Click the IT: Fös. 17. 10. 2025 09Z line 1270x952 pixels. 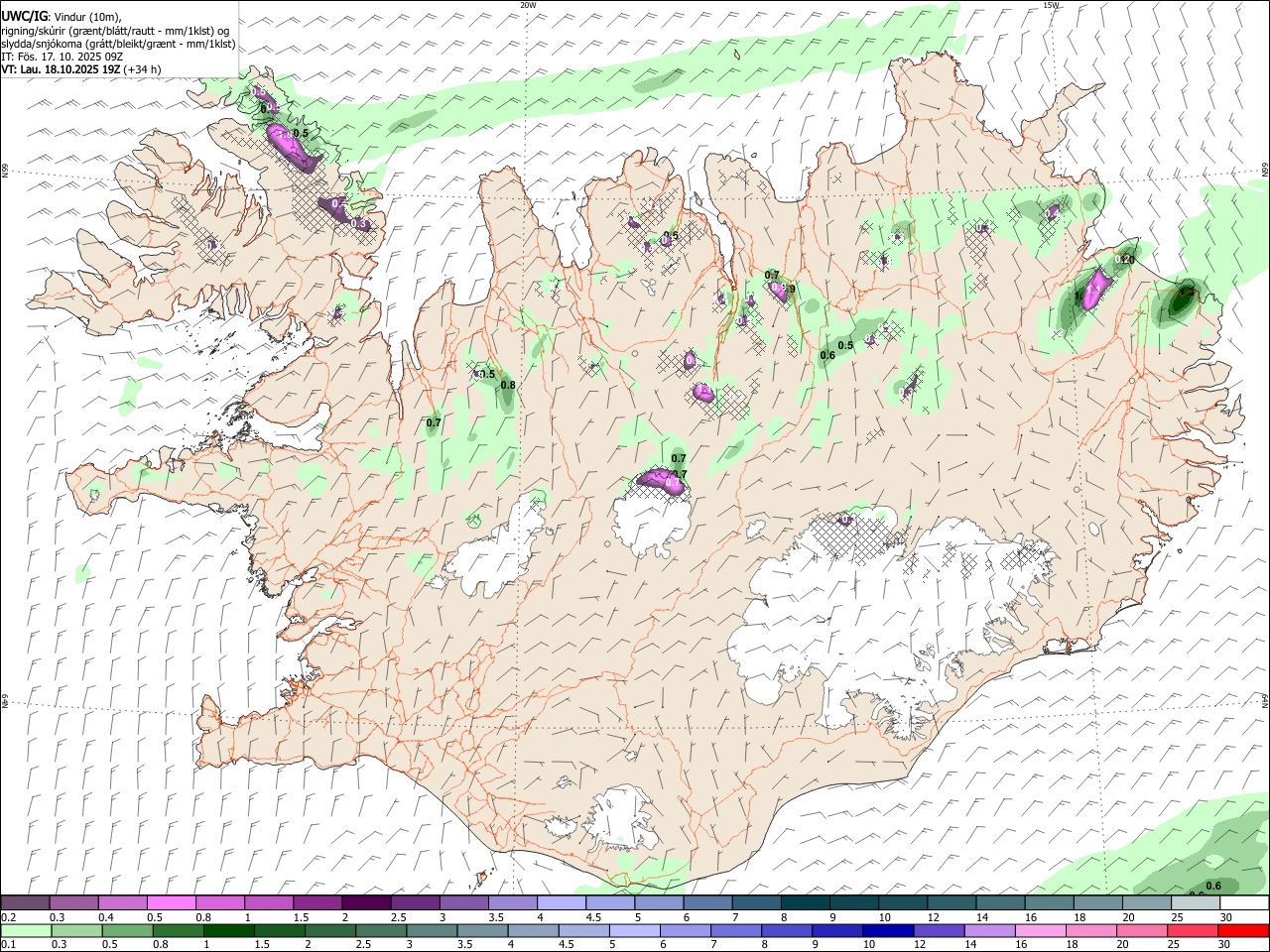point(62,57)
